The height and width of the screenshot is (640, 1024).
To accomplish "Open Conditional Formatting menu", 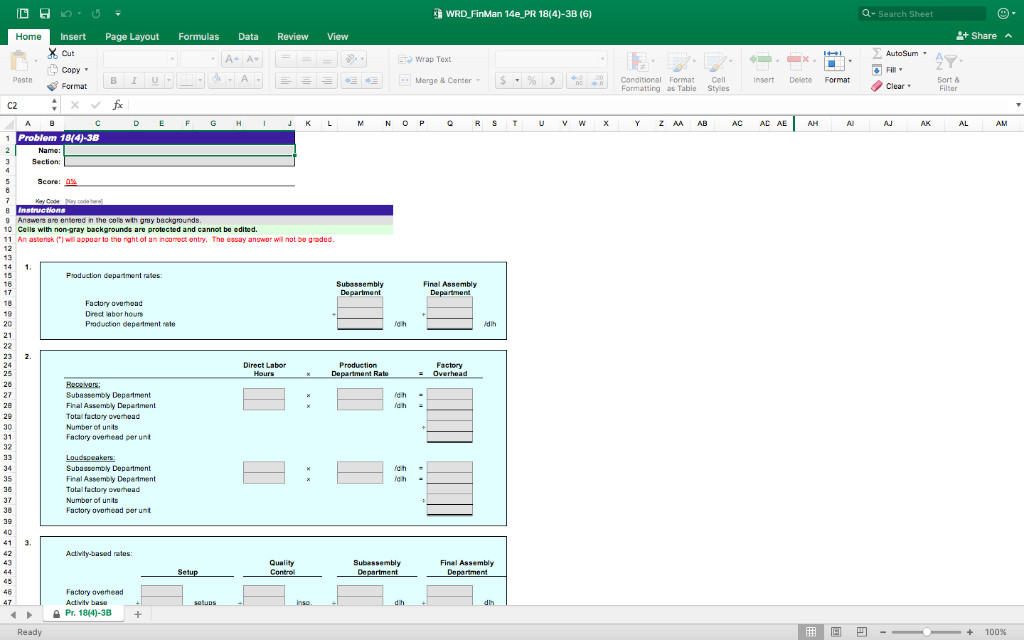I will 641,72.
